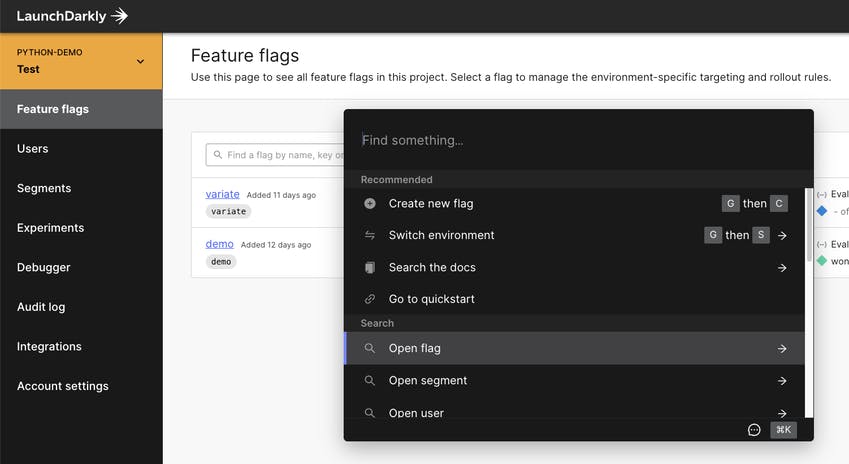Screen dimensions: 849x464
Task: Click the link icon beside Go to quickstart
Action: 370,299
